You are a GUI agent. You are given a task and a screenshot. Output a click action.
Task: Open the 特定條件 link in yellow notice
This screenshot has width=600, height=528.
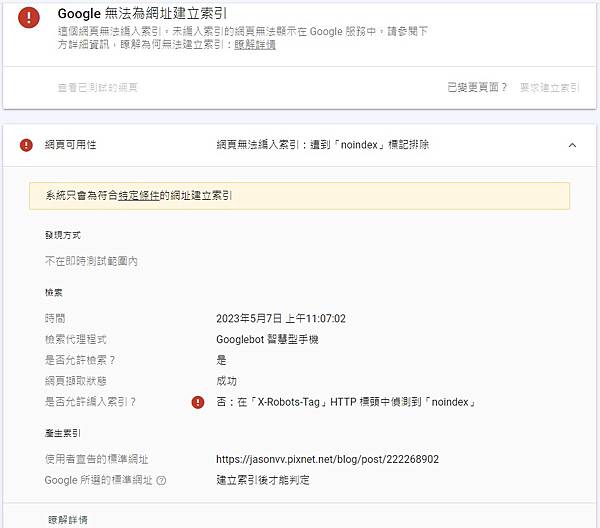click(139, 196)
